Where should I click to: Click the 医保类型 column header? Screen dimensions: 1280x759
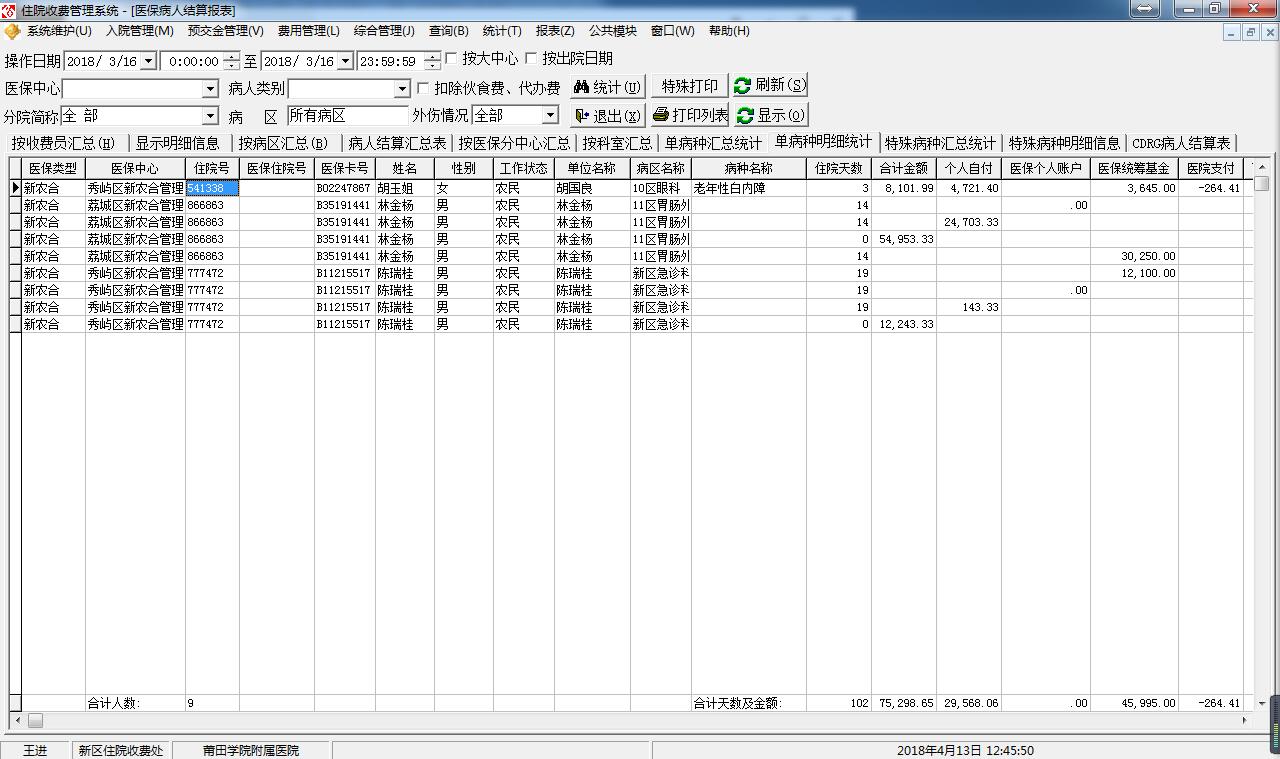[53, 168]
